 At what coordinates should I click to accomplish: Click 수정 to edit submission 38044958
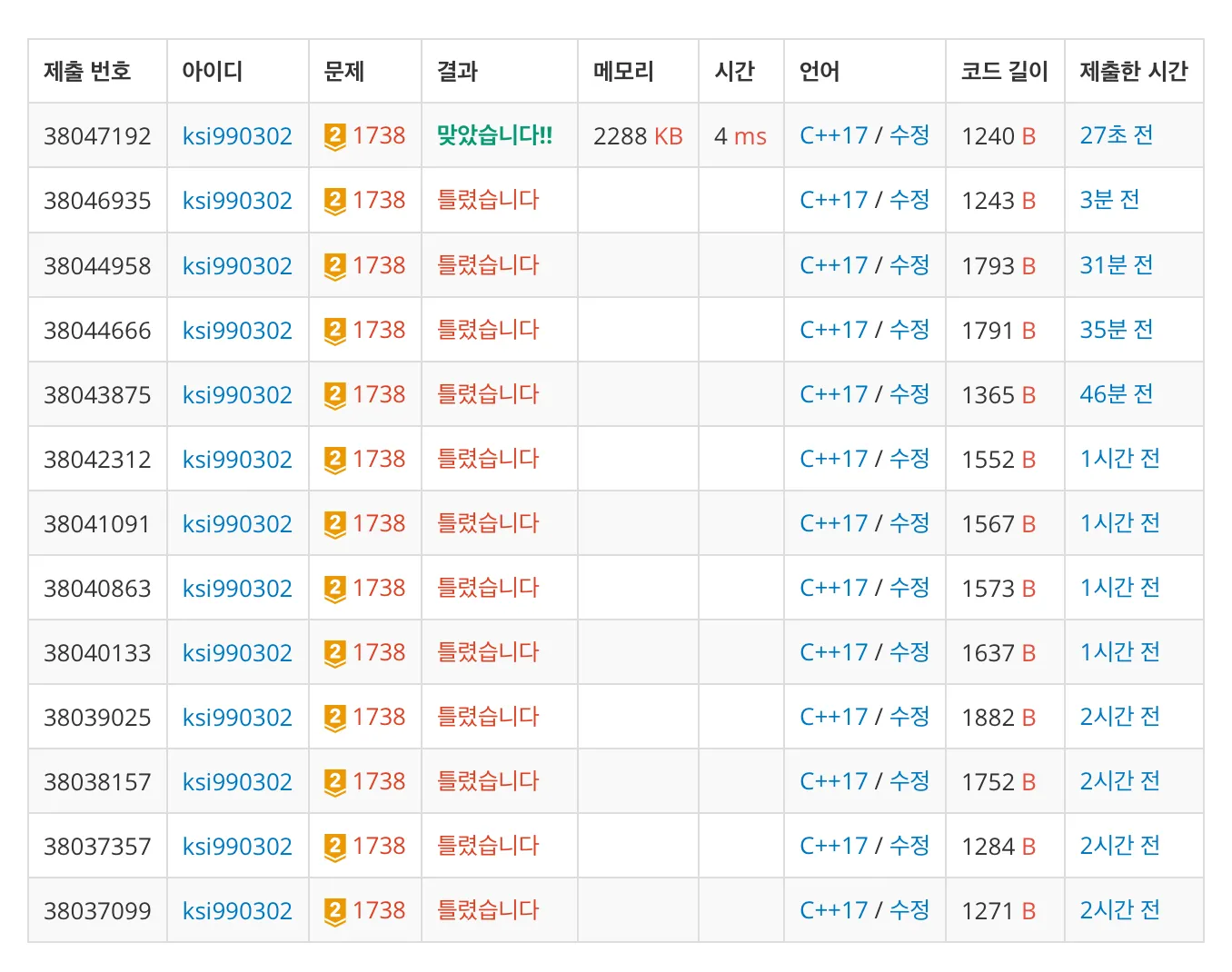pos(909,266)
